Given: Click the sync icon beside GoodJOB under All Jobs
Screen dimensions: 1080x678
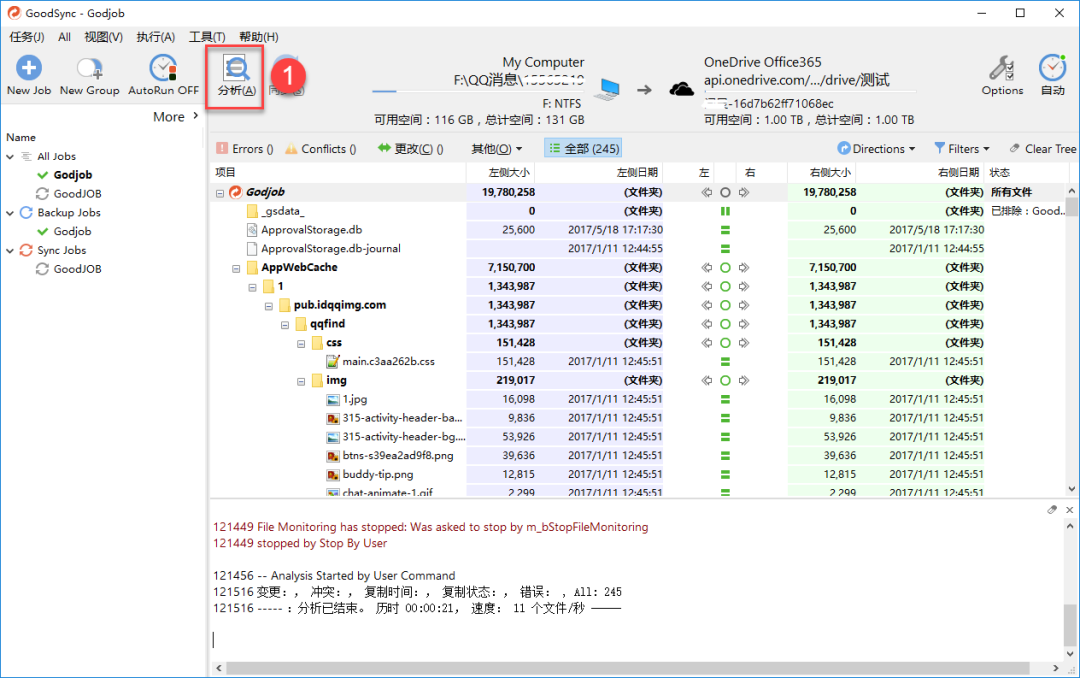Looking at the screenshot, I should pos(43,194).
